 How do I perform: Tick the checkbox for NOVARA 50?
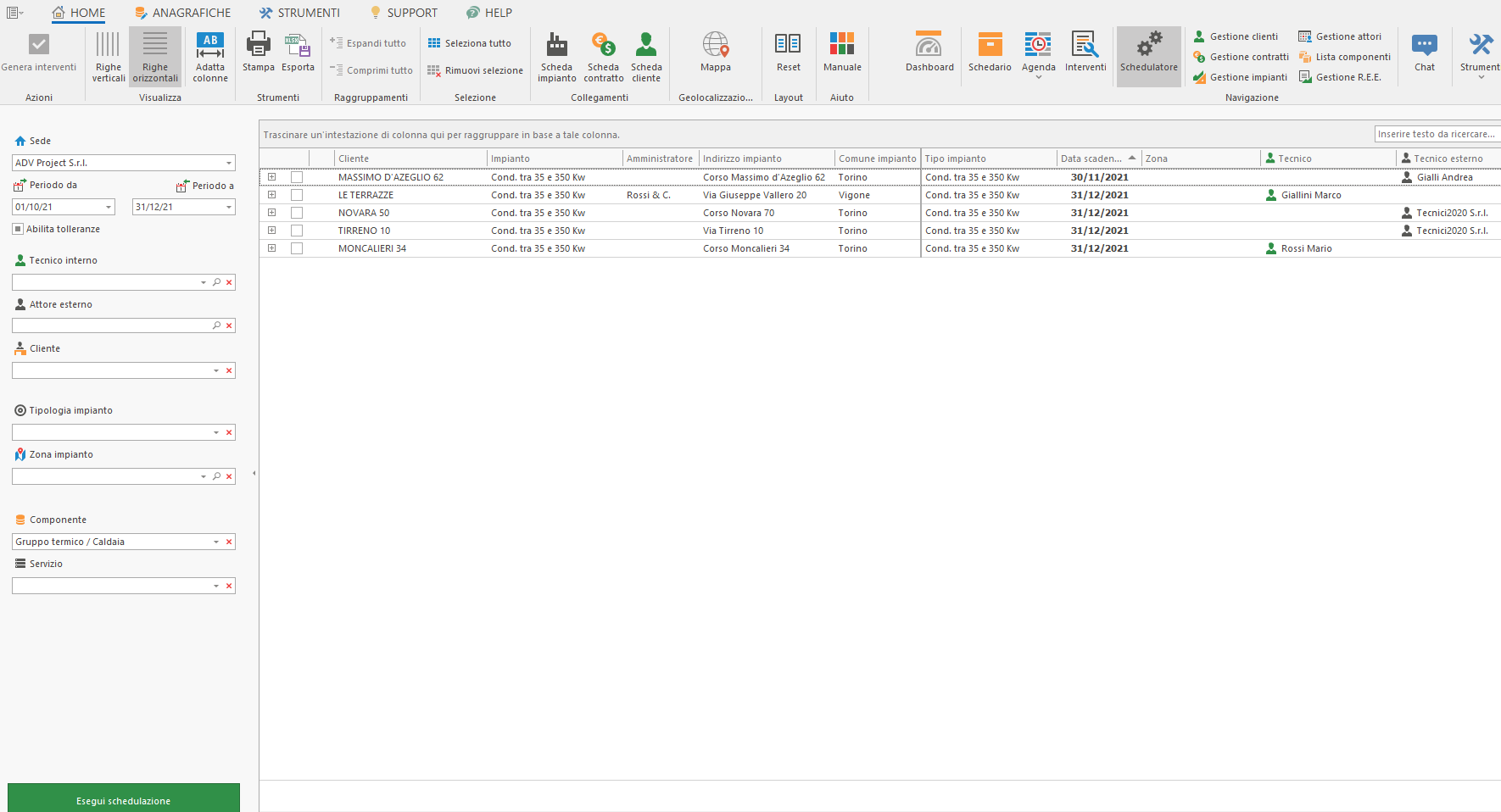click(x=297, y=213)
